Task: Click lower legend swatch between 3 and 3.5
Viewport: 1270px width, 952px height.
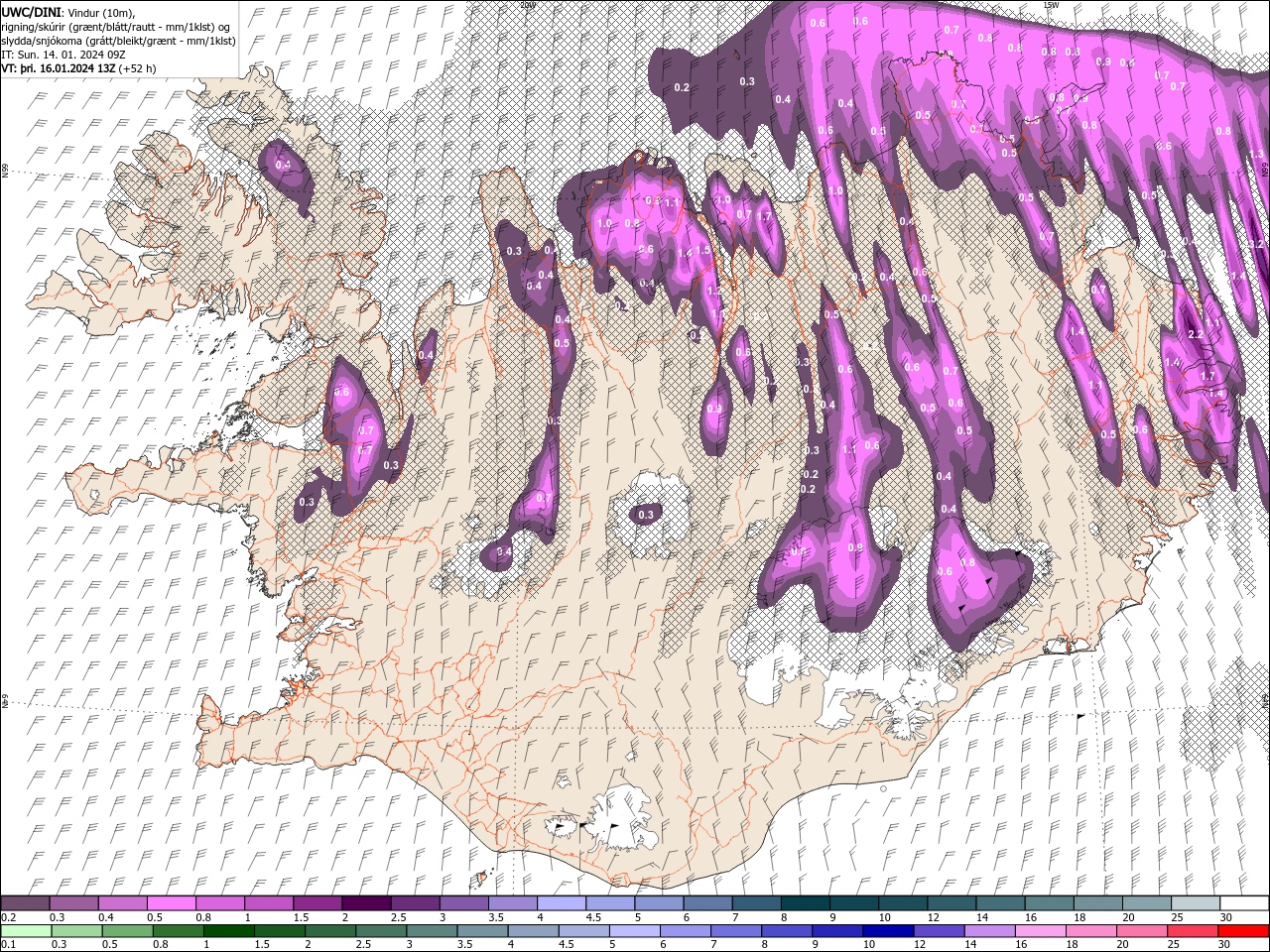Action: pyautogui.click(x=431, y=931)
